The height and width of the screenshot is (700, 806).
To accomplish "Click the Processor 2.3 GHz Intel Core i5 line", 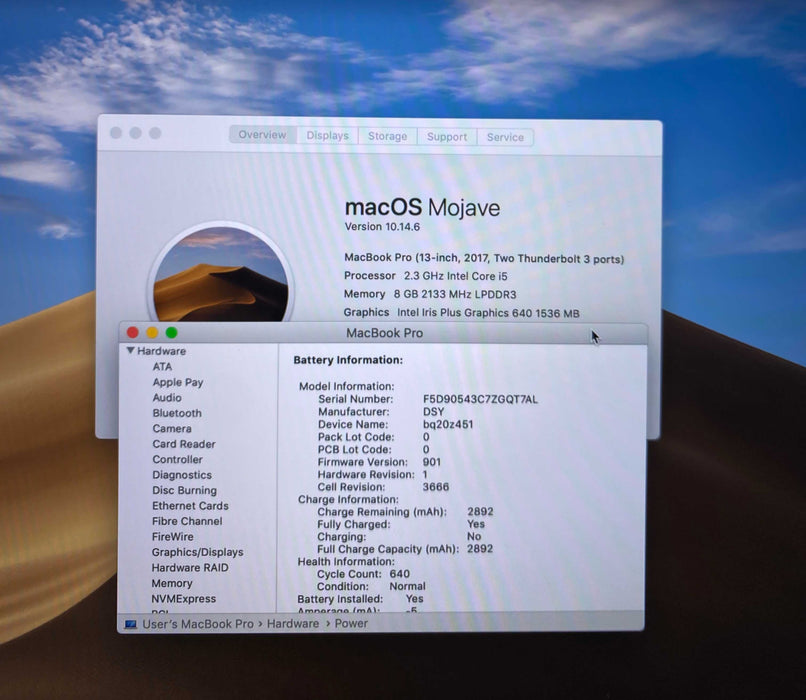I will (426, 276).
